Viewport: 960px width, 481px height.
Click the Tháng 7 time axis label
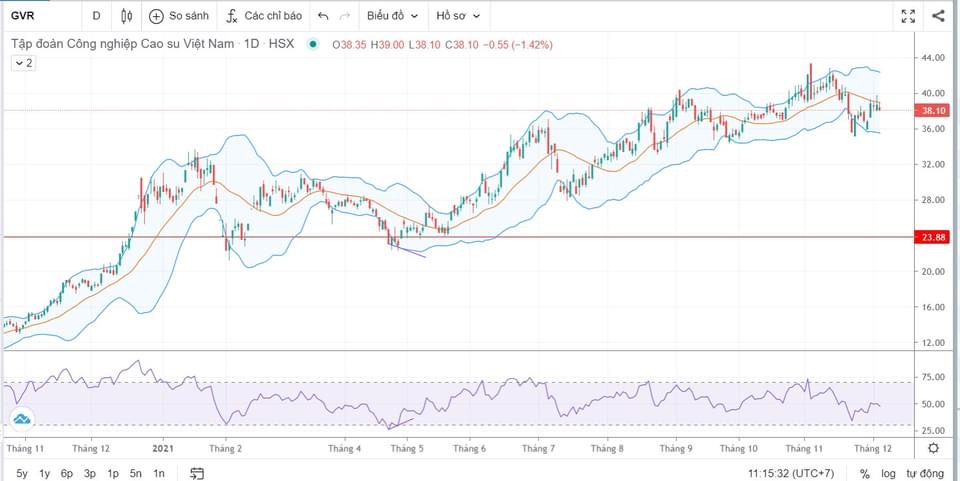pos(539,449)
